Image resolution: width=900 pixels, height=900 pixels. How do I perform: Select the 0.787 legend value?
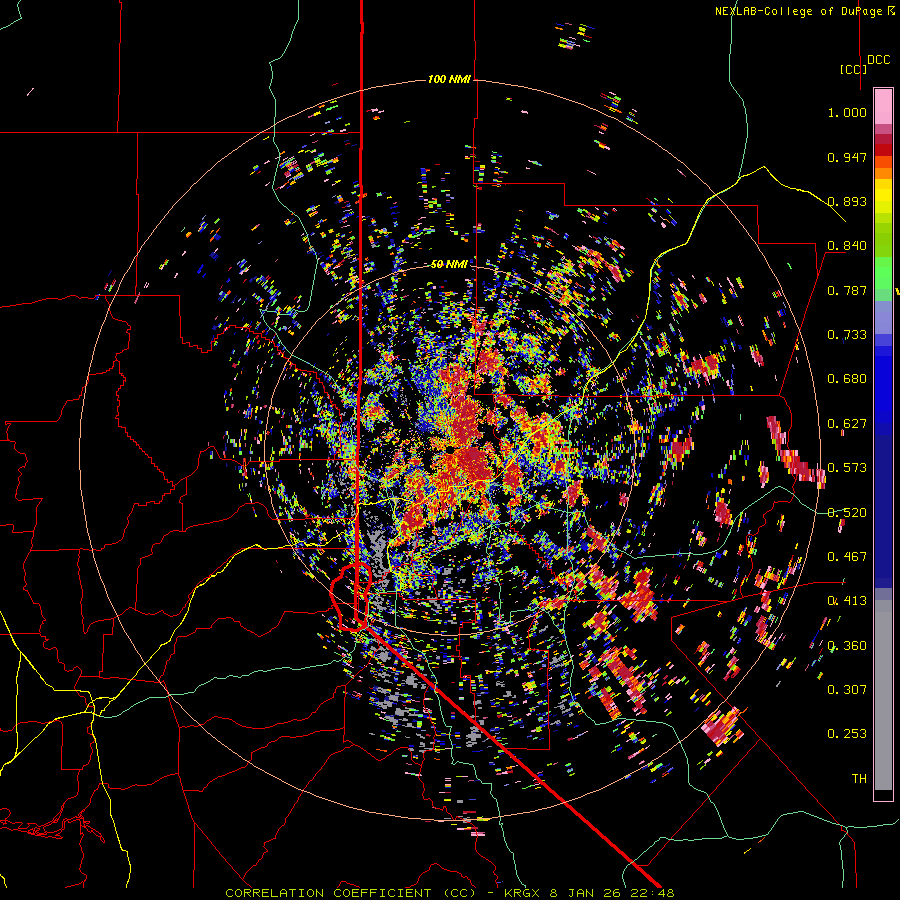[847, 290]
